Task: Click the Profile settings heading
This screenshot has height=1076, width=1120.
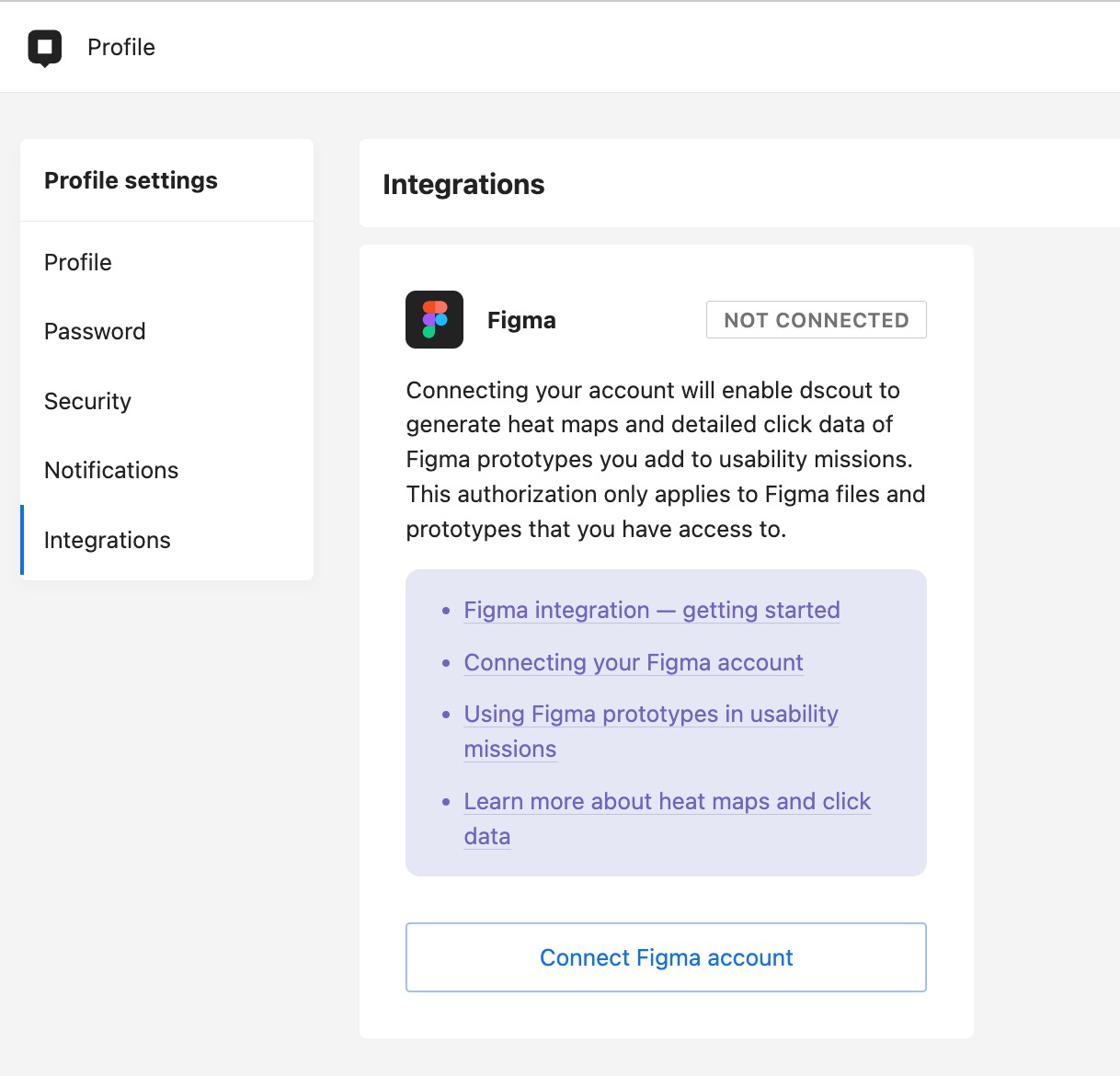Action: [131, 180]
